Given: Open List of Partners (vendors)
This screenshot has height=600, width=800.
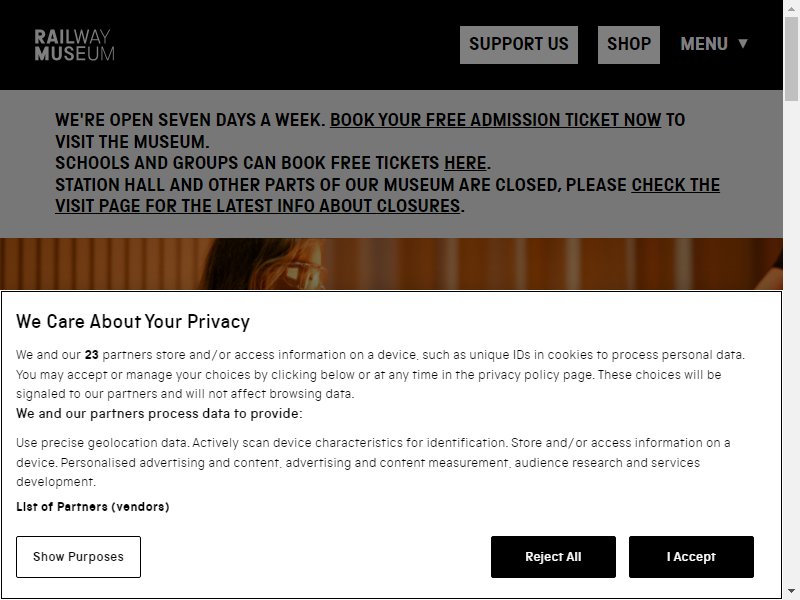Looking at the screenshot, I should pos(92,507).
